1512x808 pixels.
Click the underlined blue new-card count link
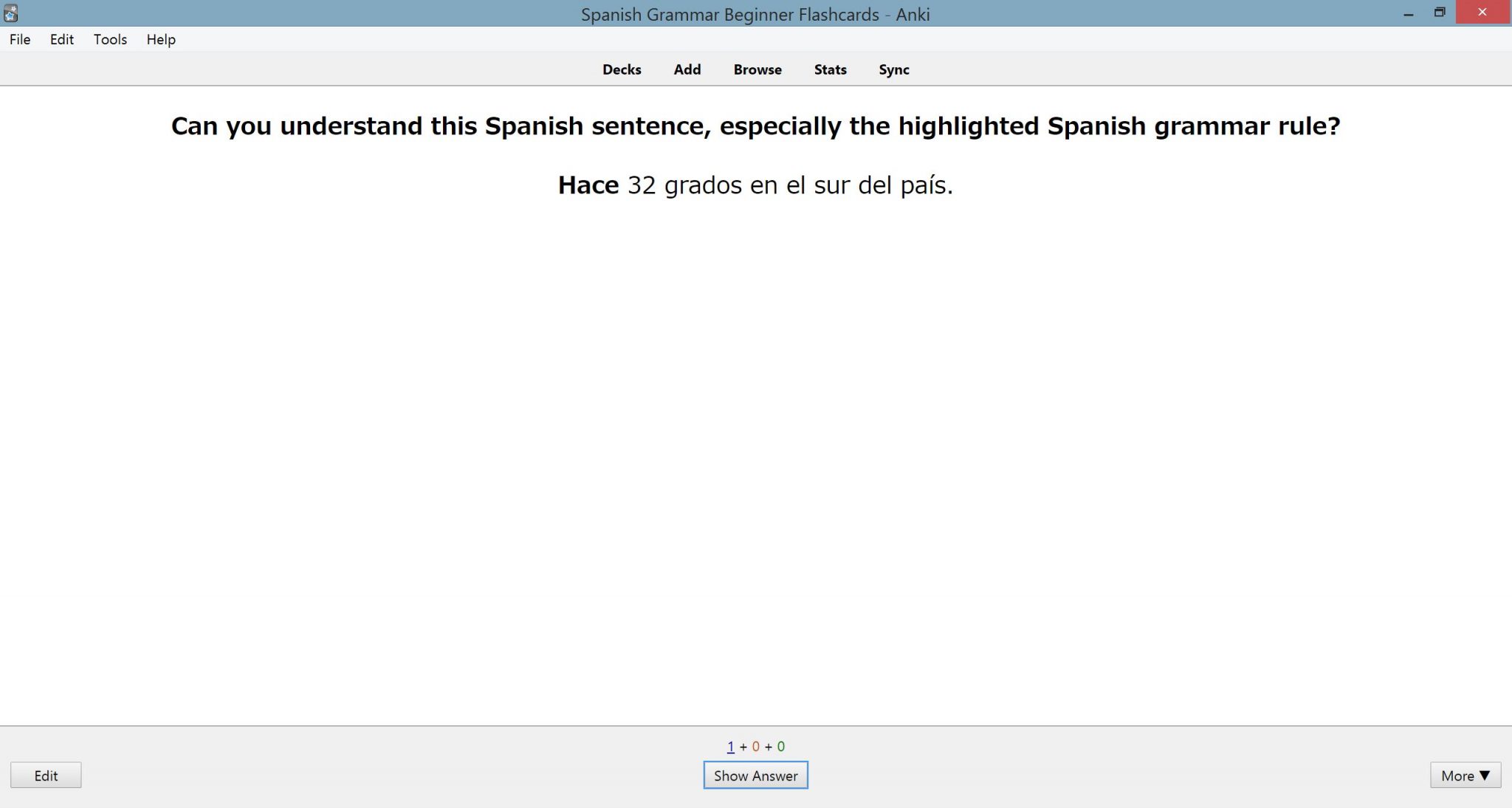click(x=729, y=746)
